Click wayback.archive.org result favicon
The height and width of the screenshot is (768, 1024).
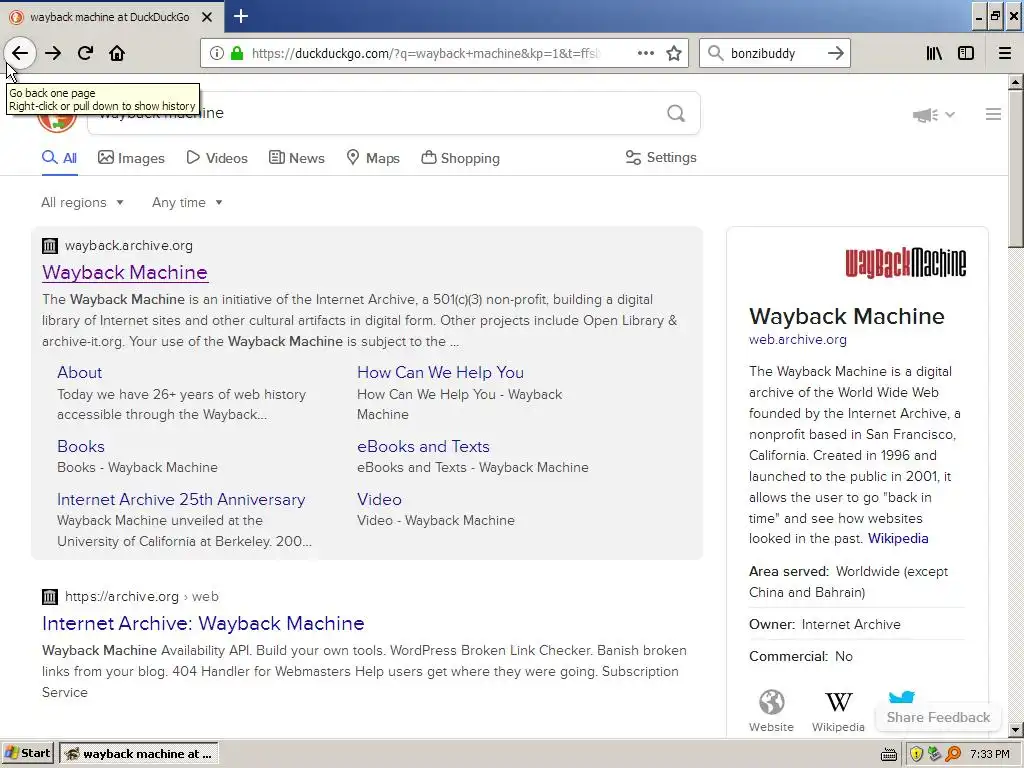pyautogui.click(x=50, y=246)
